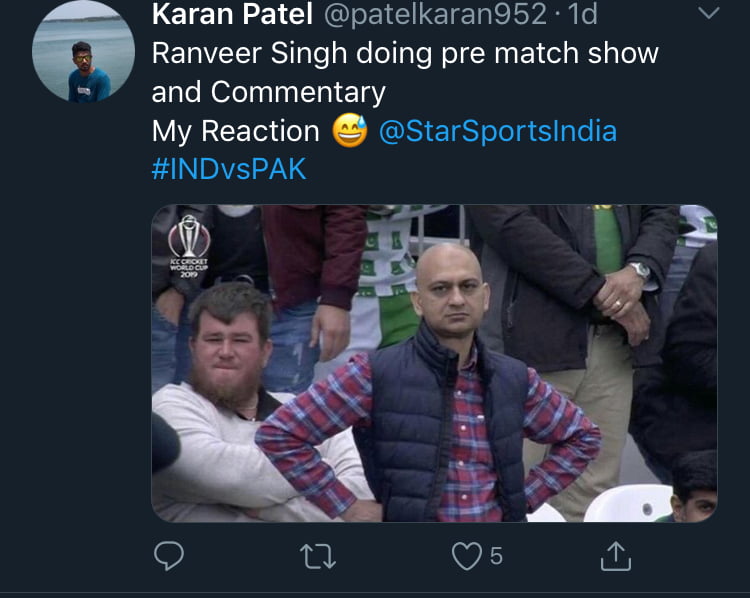Click the "and Commentary" text line
The width and height of the screenshot is (750, 598).
268,92
